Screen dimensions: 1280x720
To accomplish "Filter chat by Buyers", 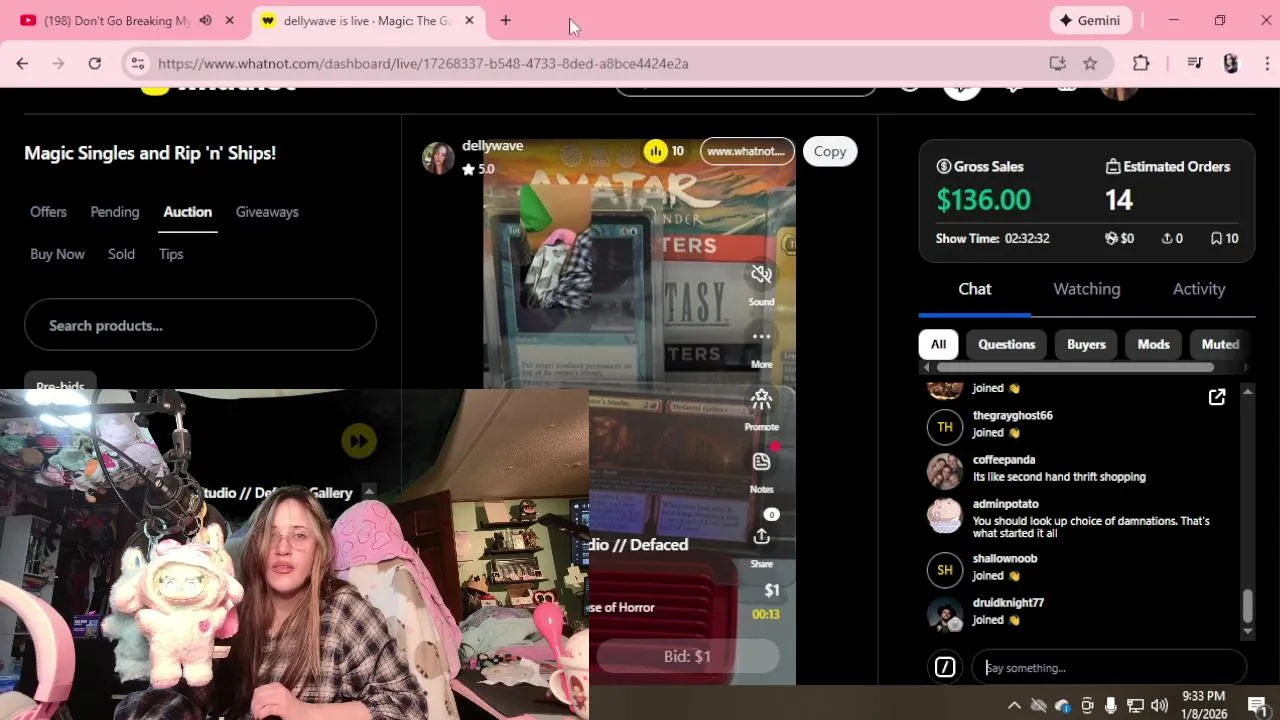I will (1086, 344).
